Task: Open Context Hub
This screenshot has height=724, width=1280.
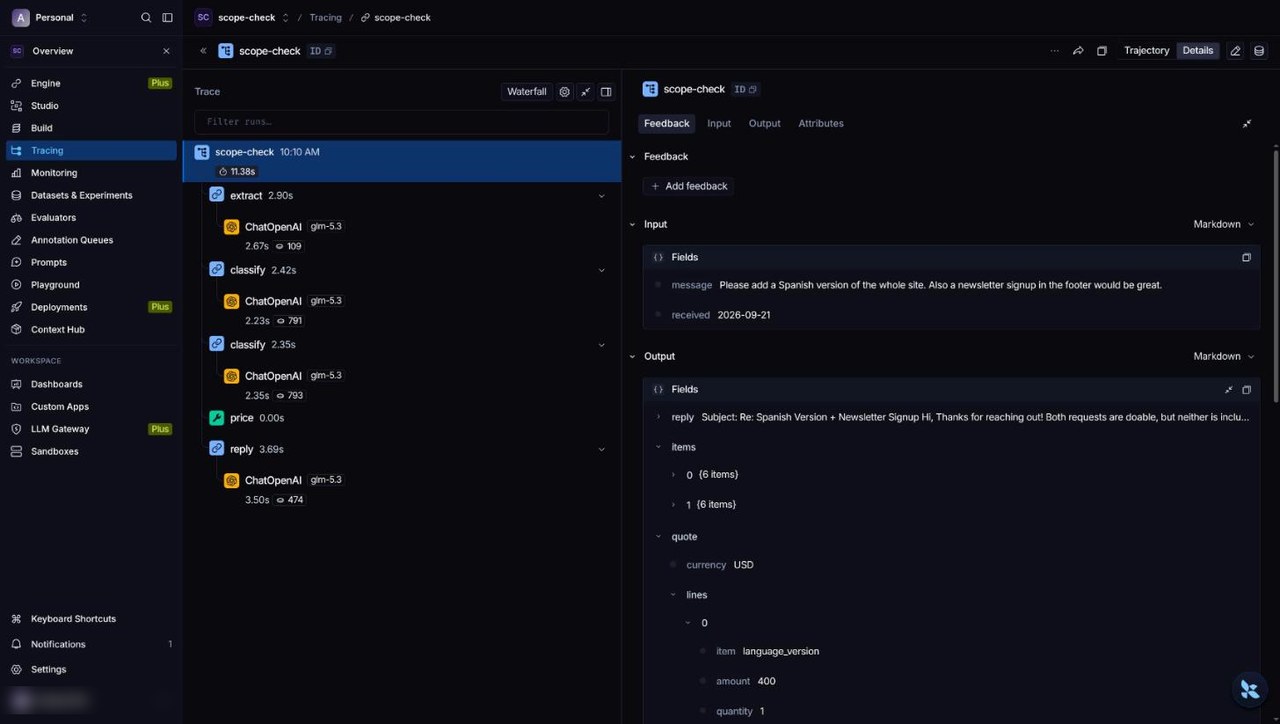Action: click(91, 329)
